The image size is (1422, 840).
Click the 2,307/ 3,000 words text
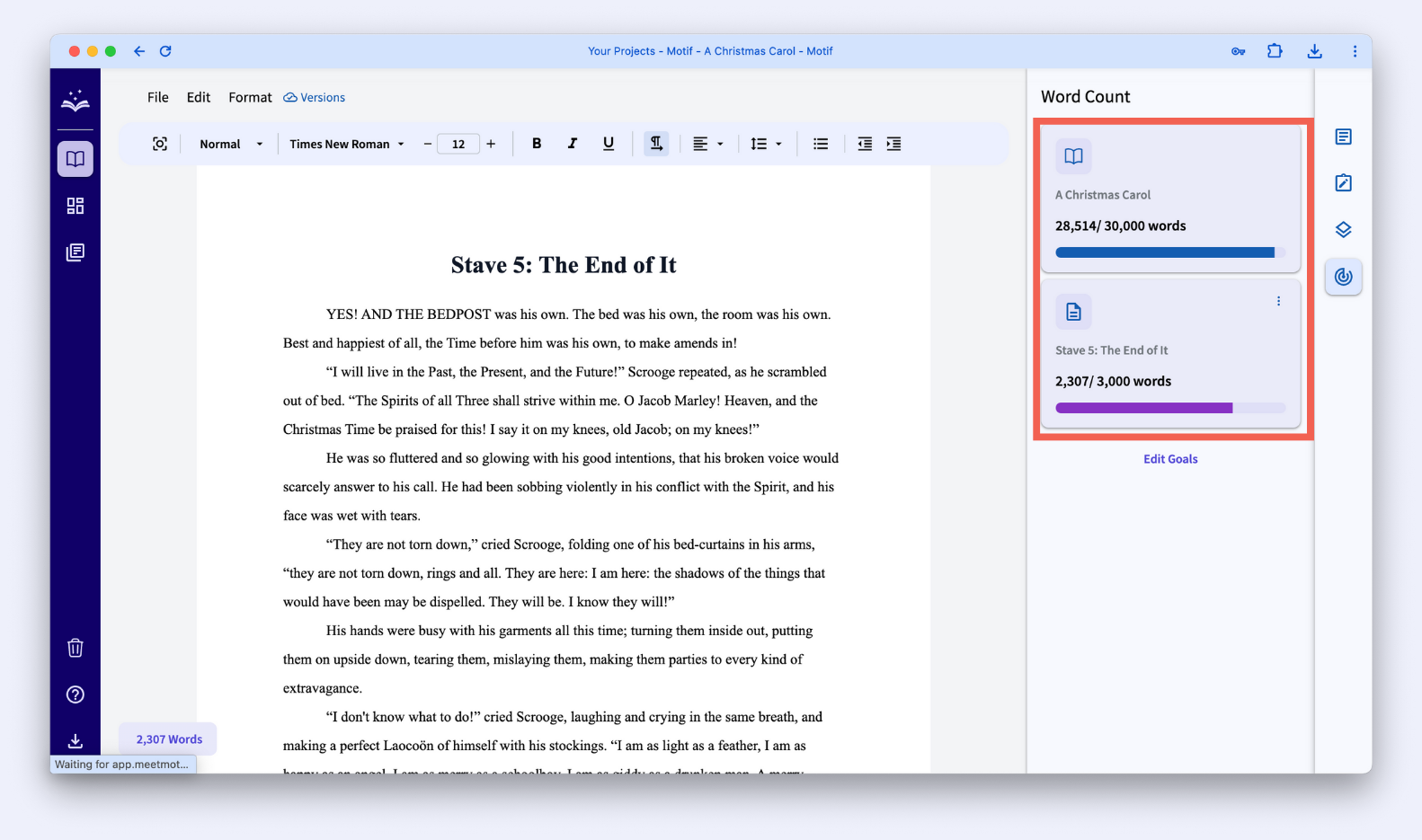[1113, 382]
